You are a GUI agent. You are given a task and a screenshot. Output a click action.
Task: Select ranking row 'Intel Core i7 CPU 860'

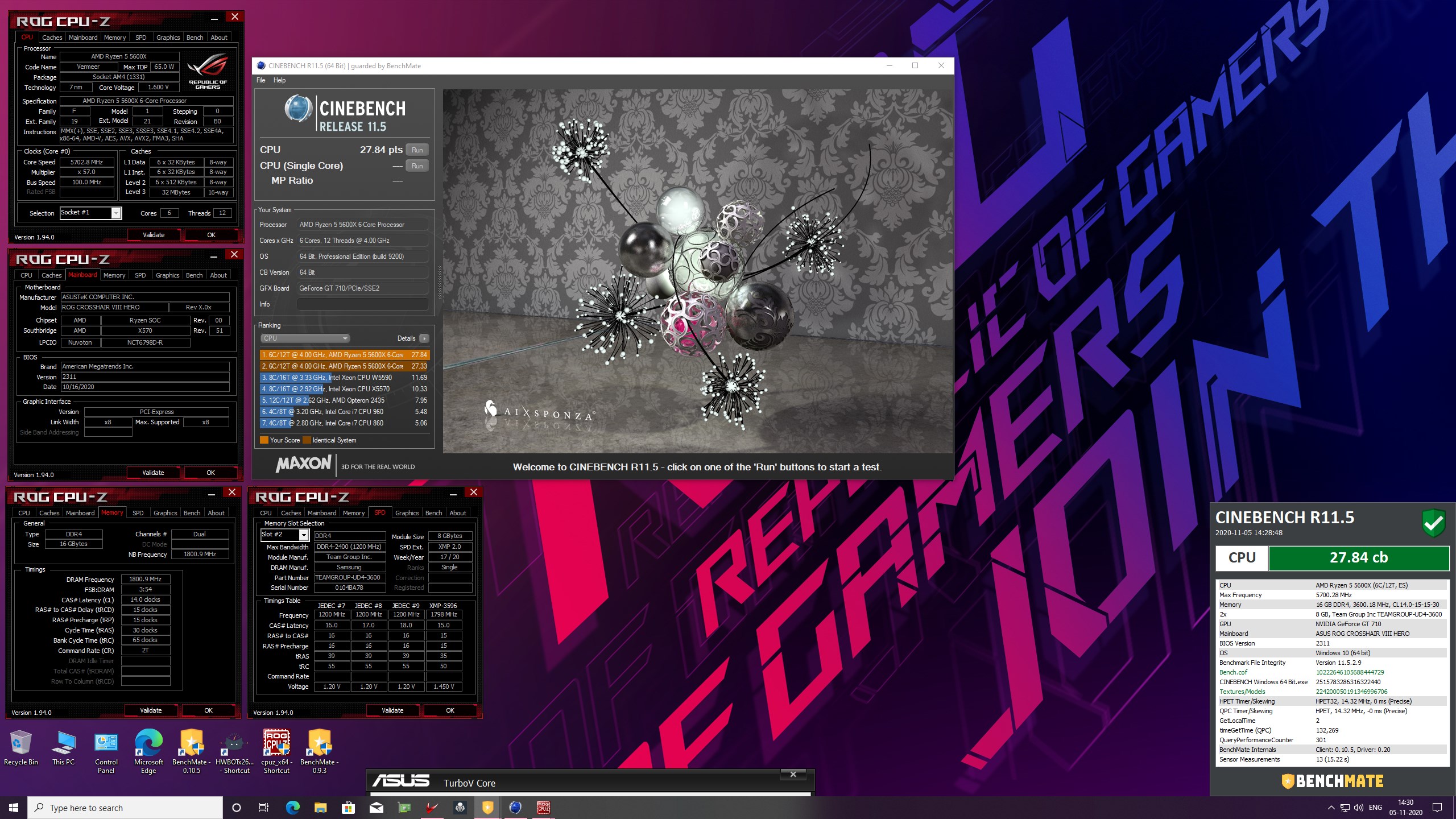(345, 423)
